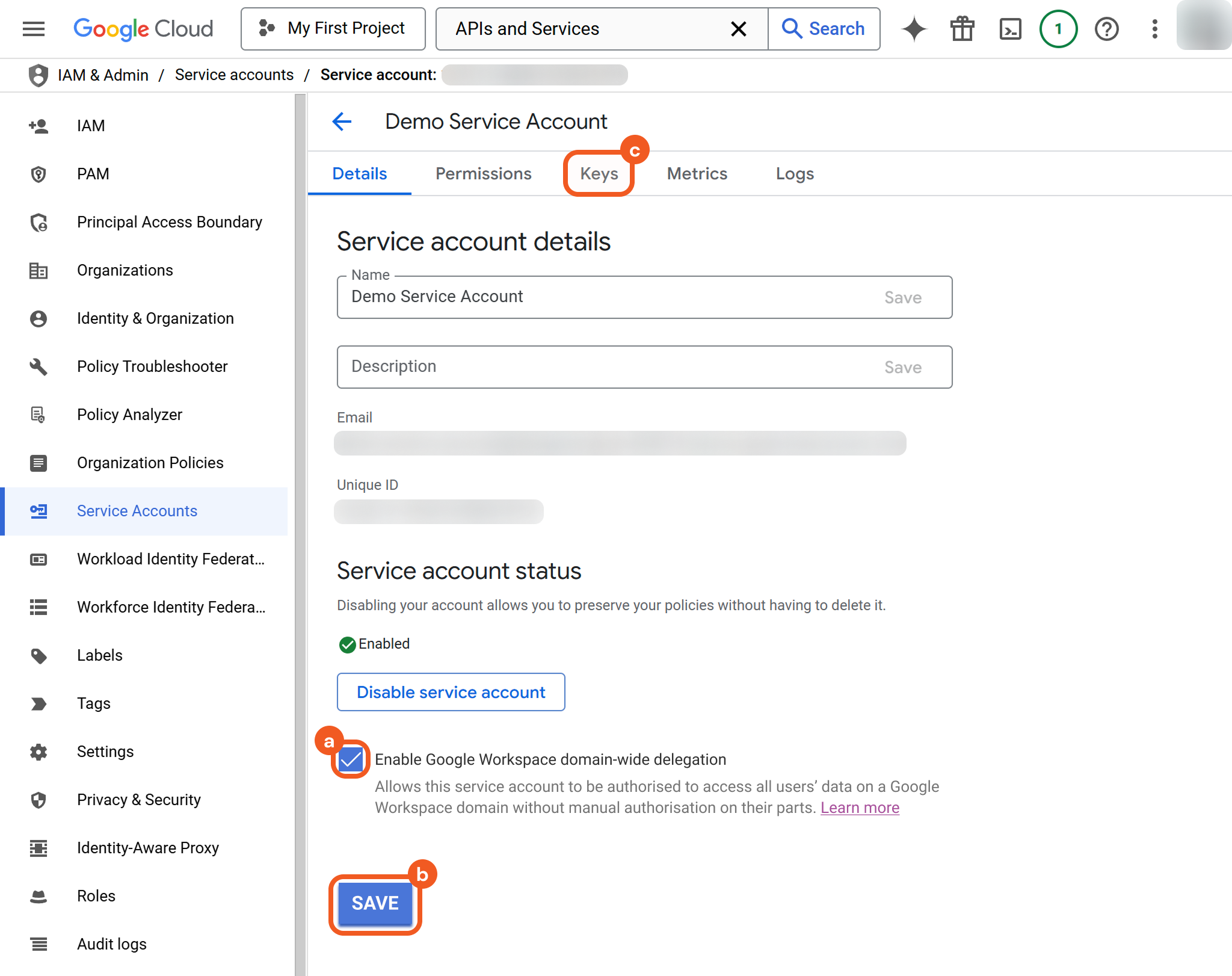The height and width of the screenshot is (976, 1232).
Task: Toggle domain-wide delegation checkbox
Action: click(351, 759)
